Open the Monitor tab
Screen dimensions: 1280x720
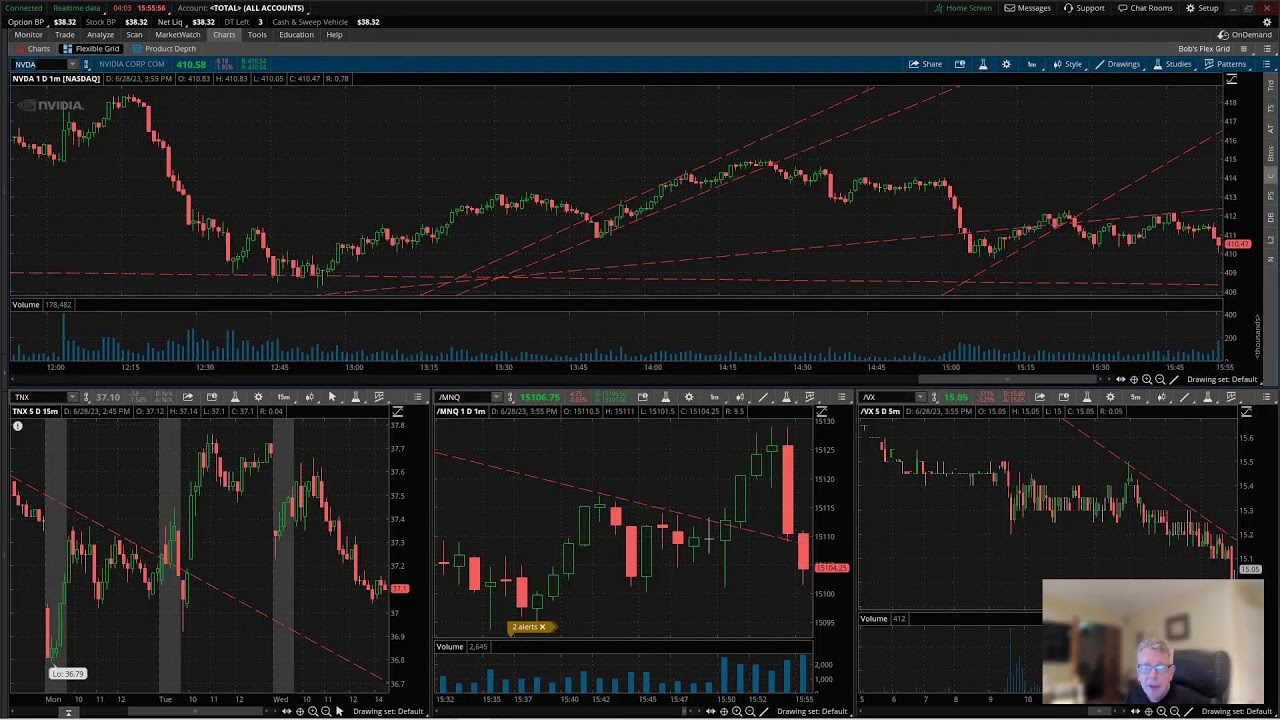(x=28, y=35)
